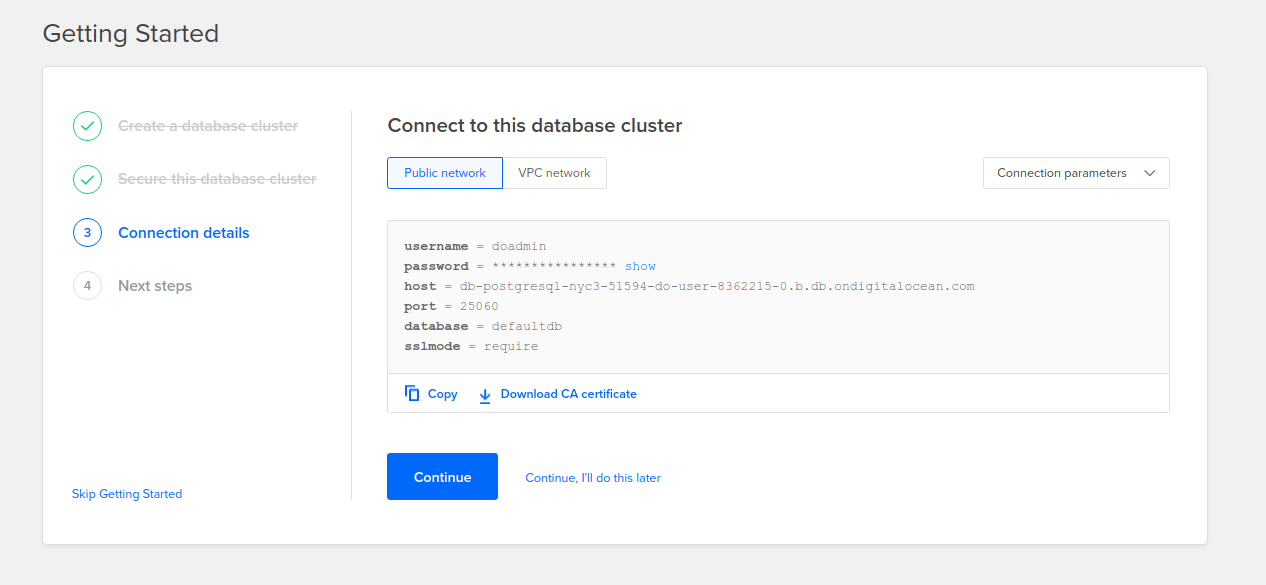Click the host connection string text

coord(717,286)
